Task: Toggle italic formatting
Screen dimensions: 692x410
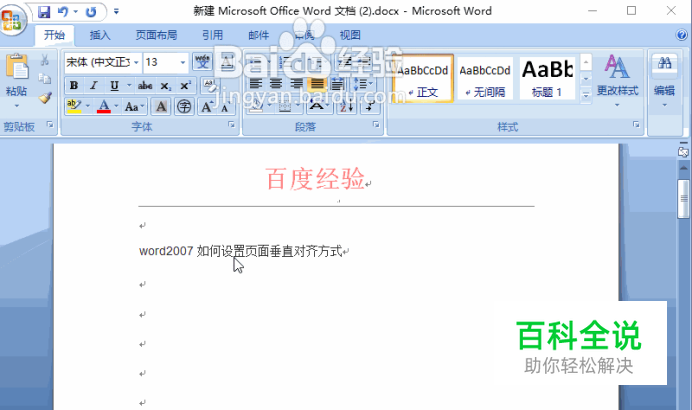Action: 94,86
